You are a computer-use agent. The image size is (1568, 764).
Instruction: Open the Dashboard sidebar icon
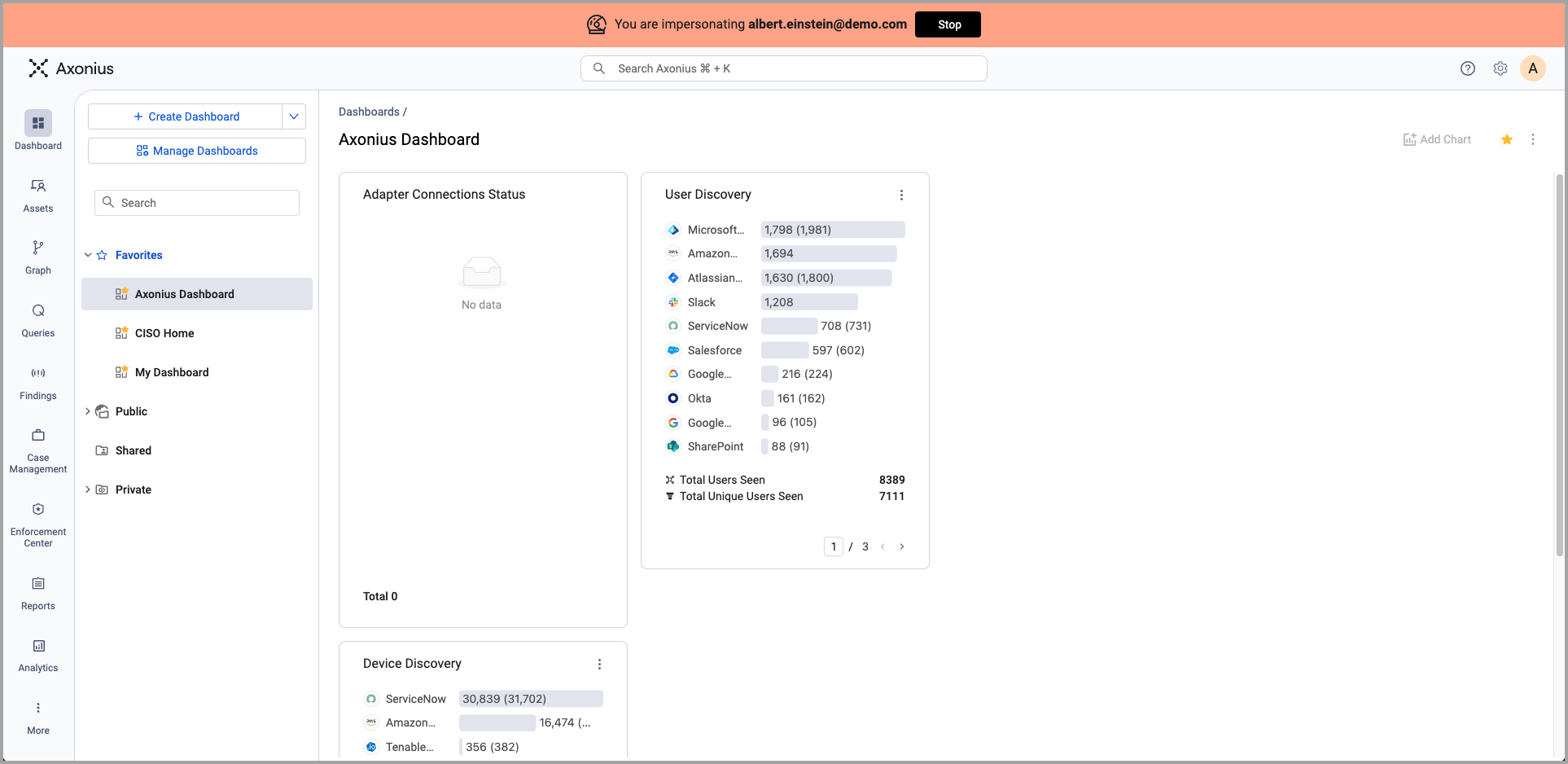[x=38, y=123]
